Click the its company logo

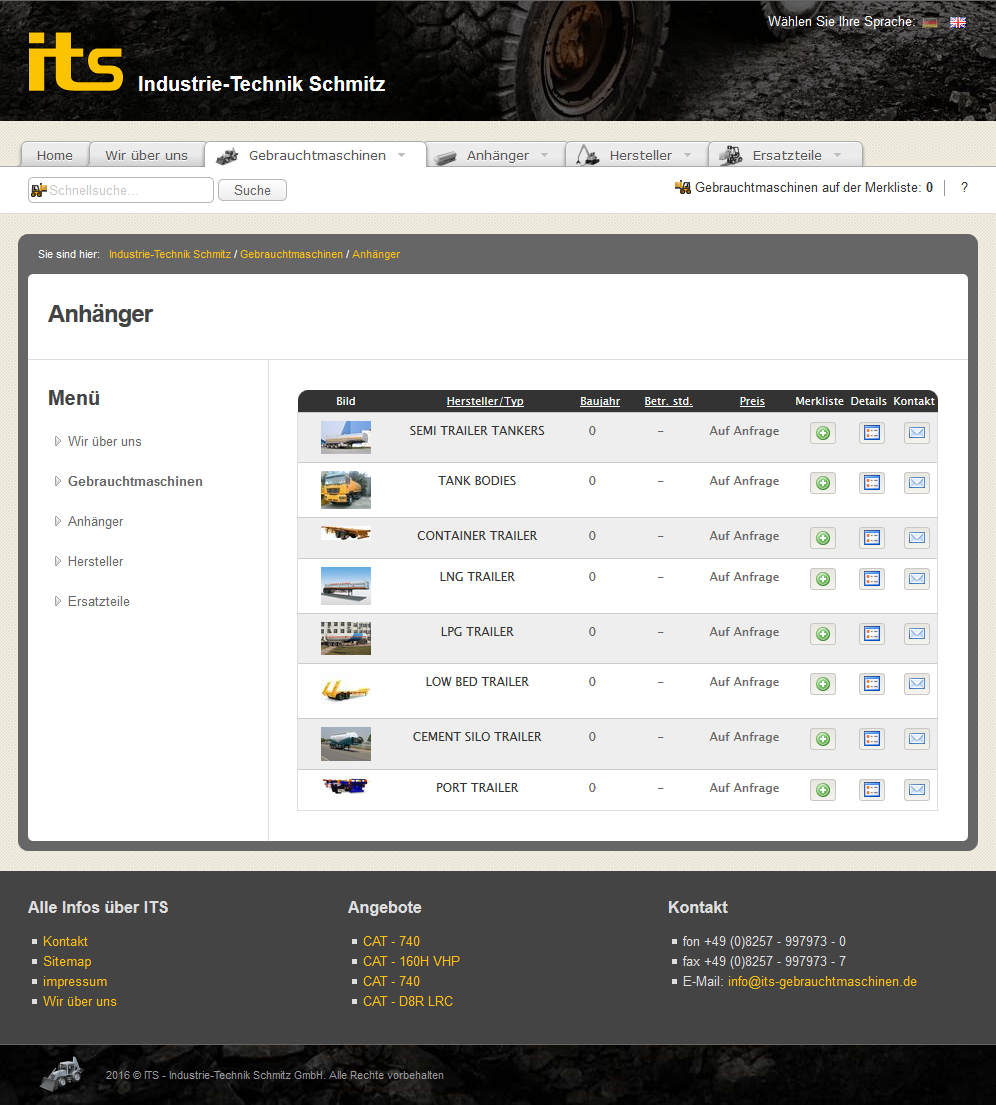(75, 62)
